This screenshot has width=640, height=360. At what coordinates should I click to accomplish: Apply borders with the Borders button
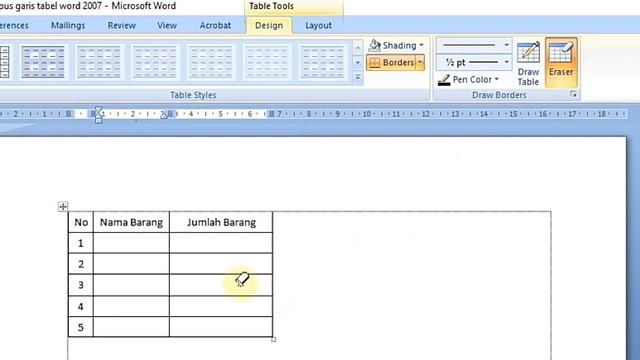391,62
